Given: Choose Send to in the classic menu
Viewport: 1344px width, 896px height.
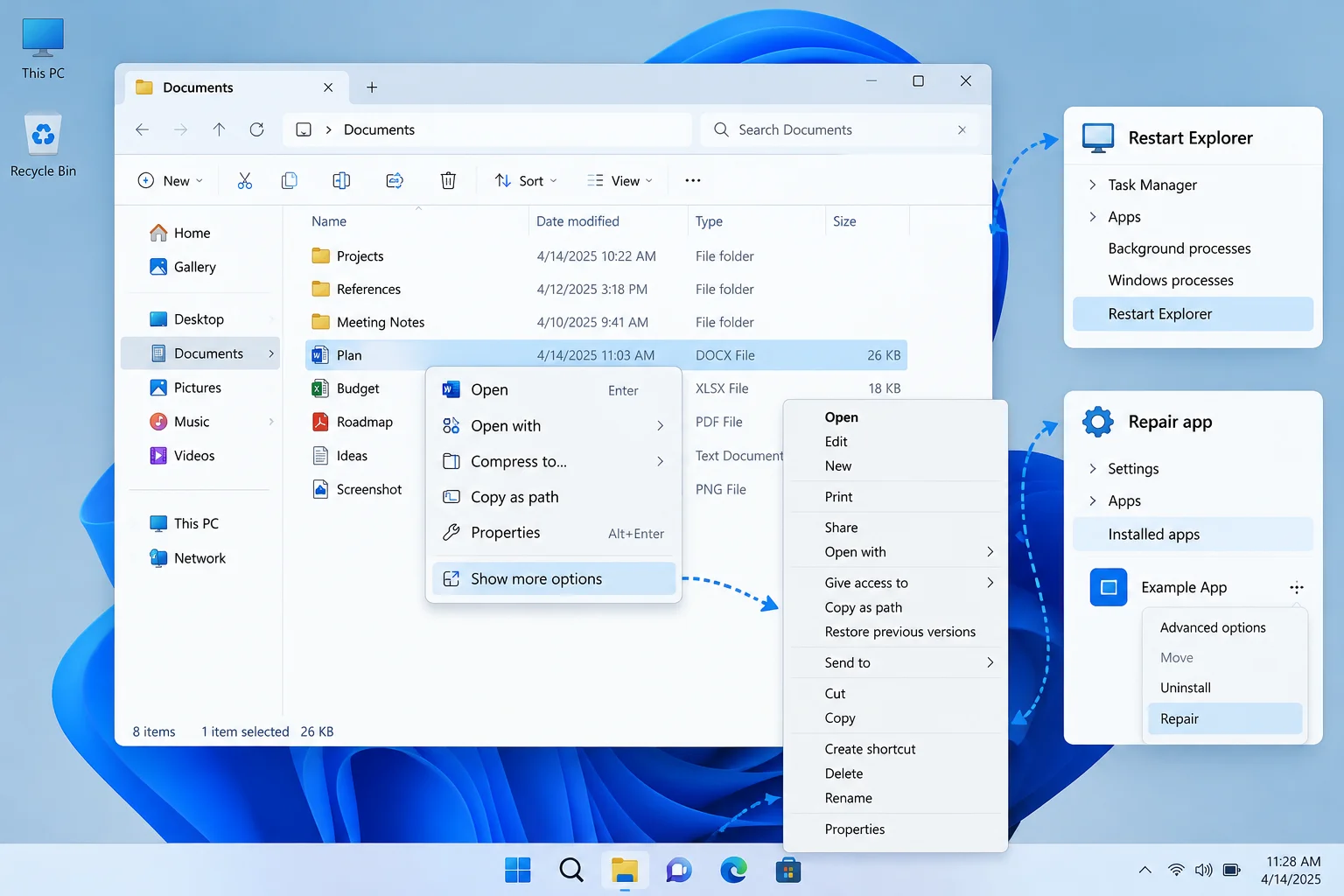Looking at the screenshot, I should pos(896,663).
